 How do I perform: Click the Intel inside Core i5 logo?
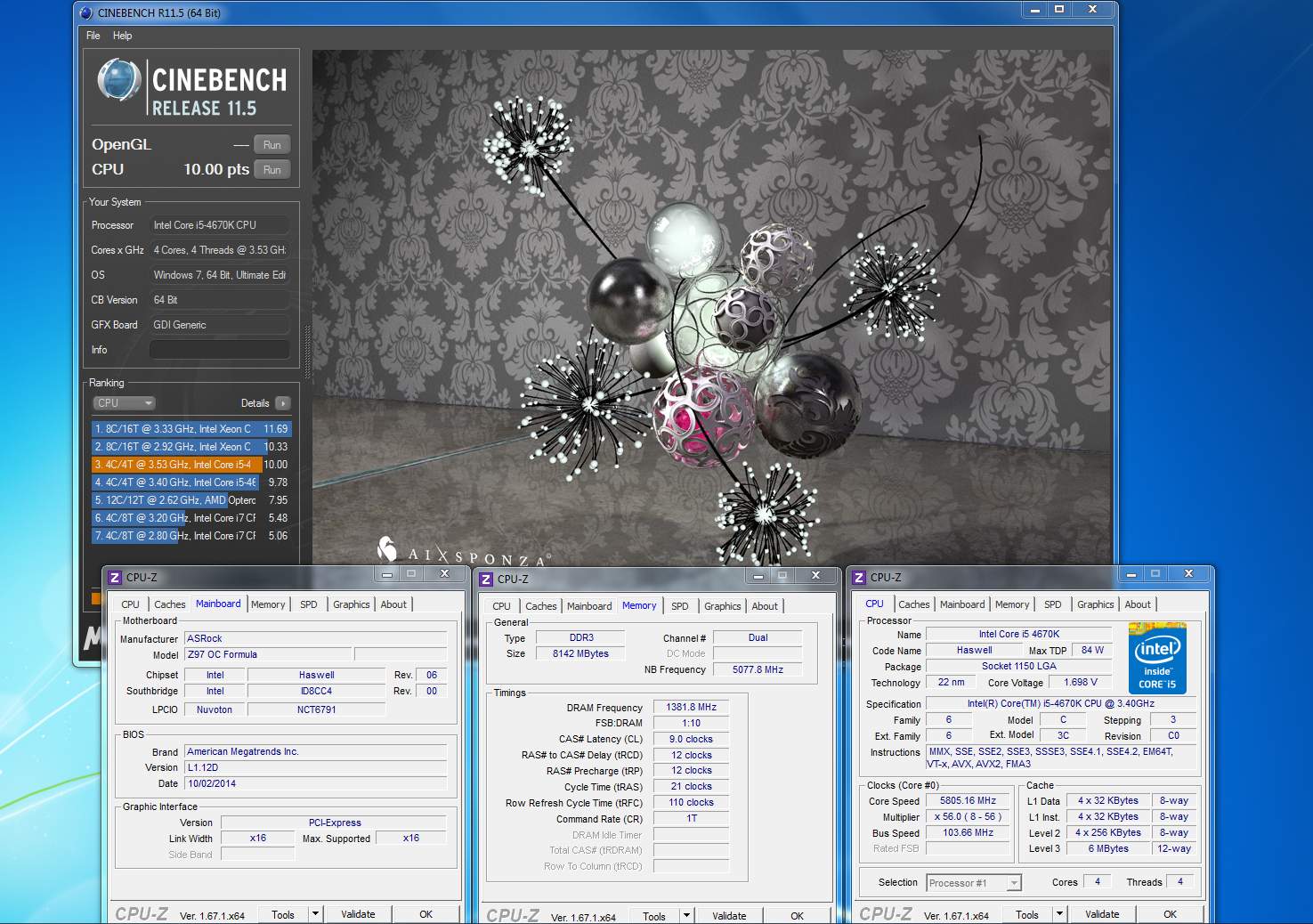[1157, 659]
